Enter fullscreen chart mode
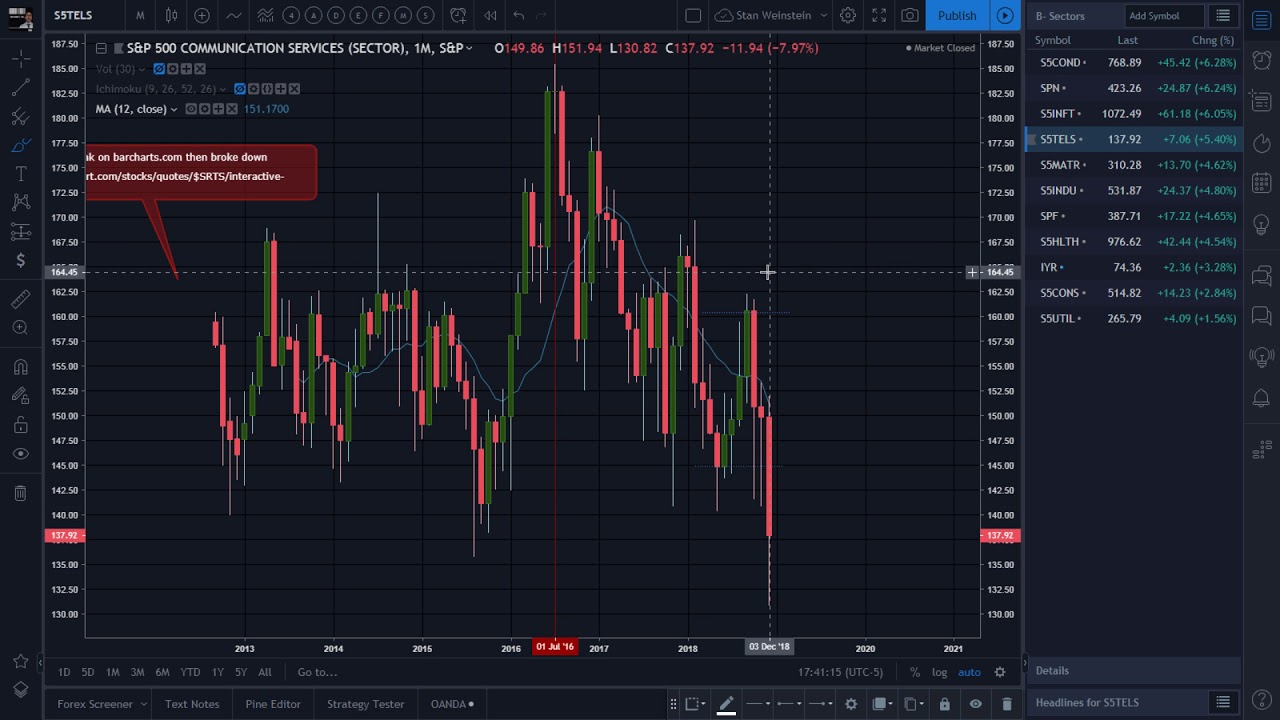The width and height of the screenshot is (1280, 720). pyautogui.click(x=879, y=15)
